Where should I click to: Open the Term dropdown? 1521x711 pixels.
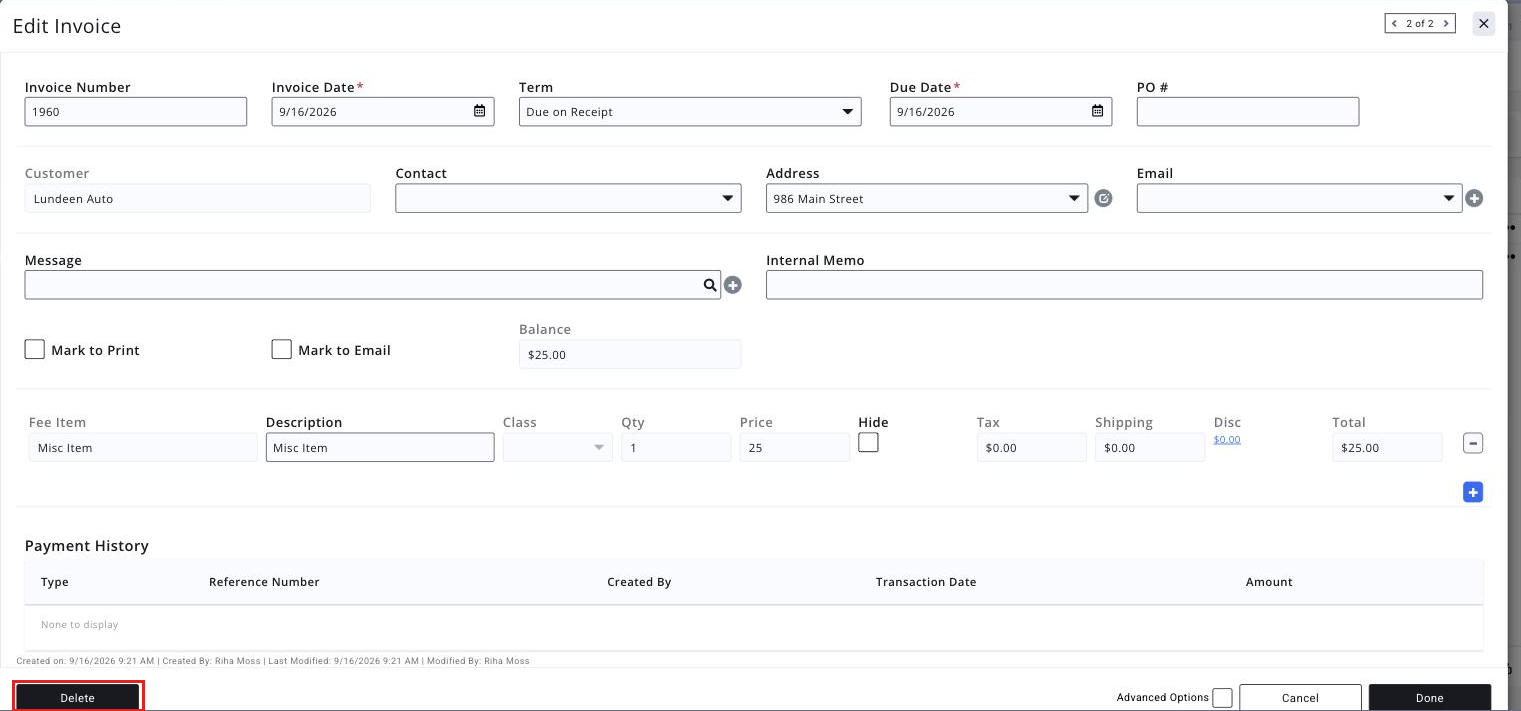point(690,111)
